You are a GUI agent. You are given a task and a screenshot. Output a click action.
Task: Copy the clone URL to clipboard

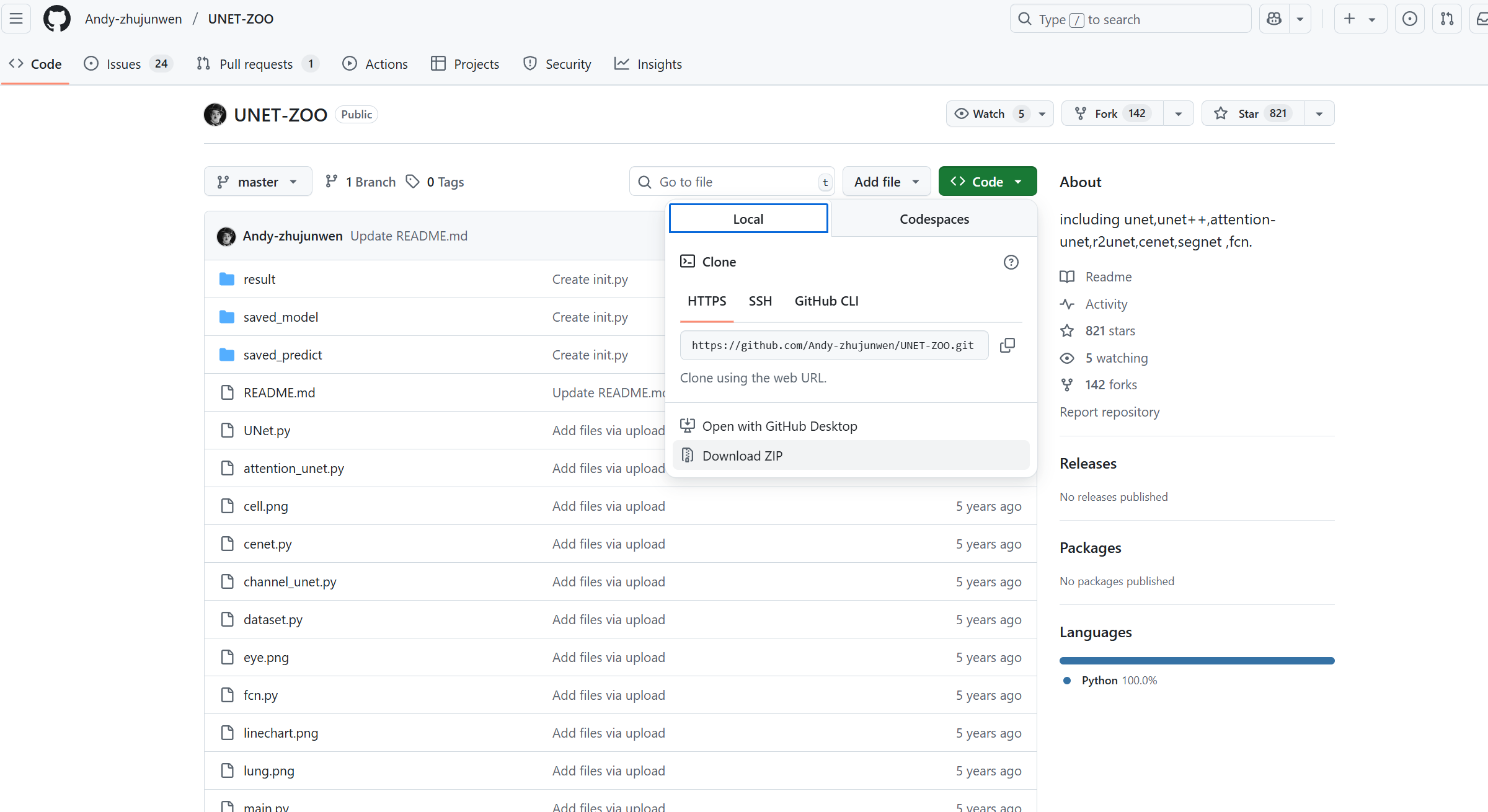1007,345
